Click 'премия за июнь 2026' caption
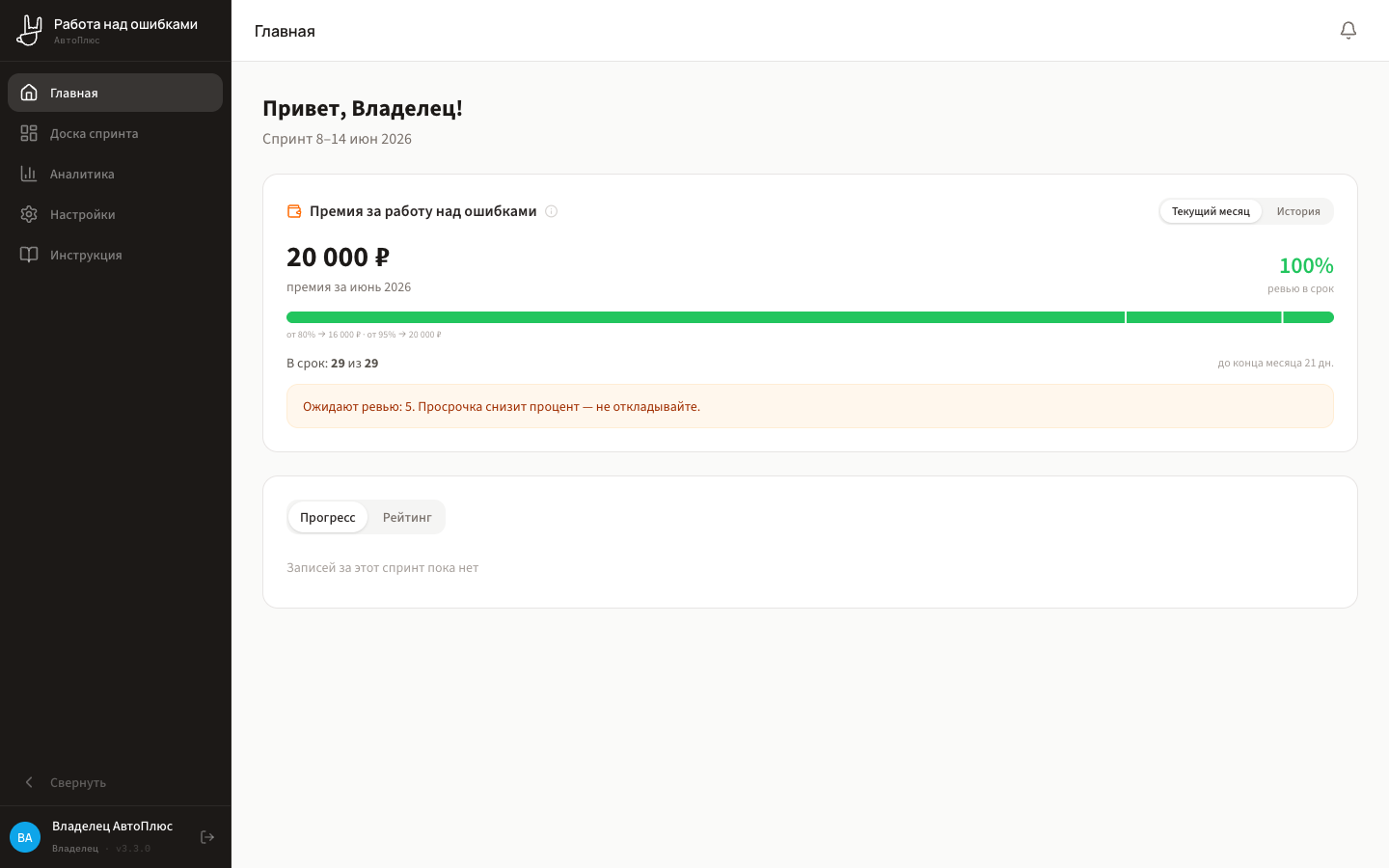1389x868 pixels. tap(348, 287)
